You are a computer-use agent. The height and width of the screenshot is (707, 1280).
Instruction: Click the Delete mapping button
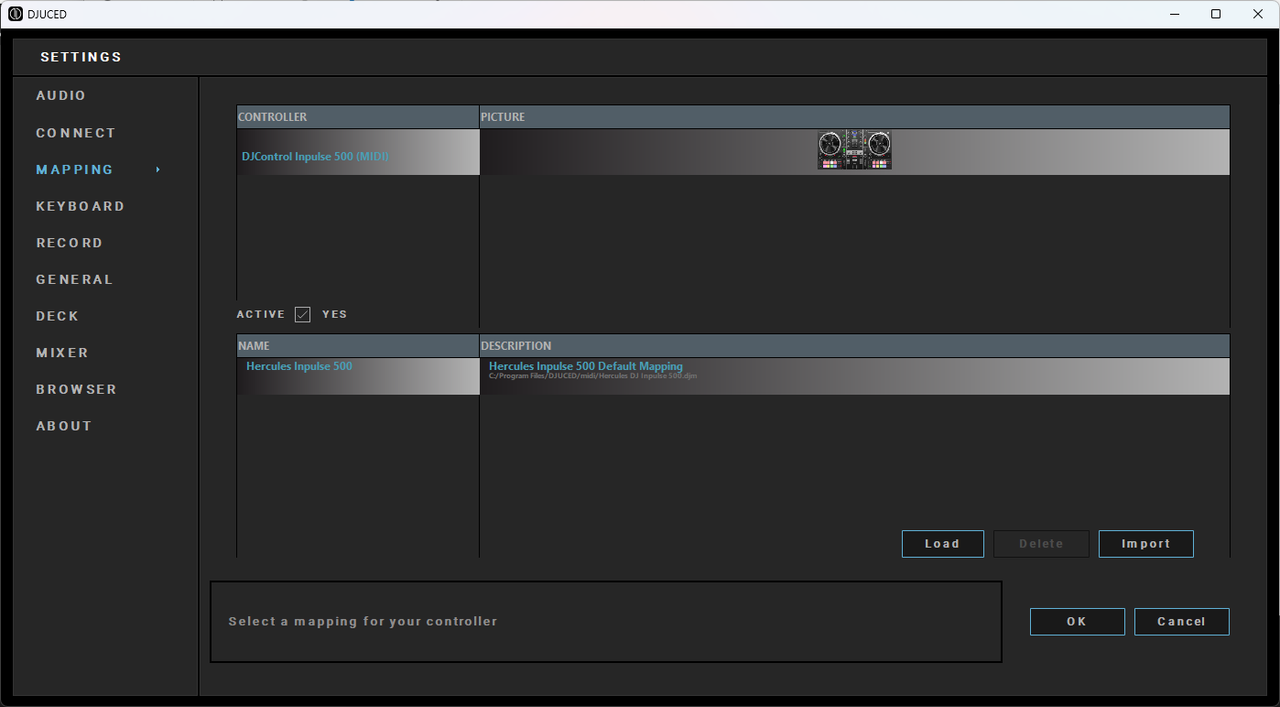pos(1041,544)
